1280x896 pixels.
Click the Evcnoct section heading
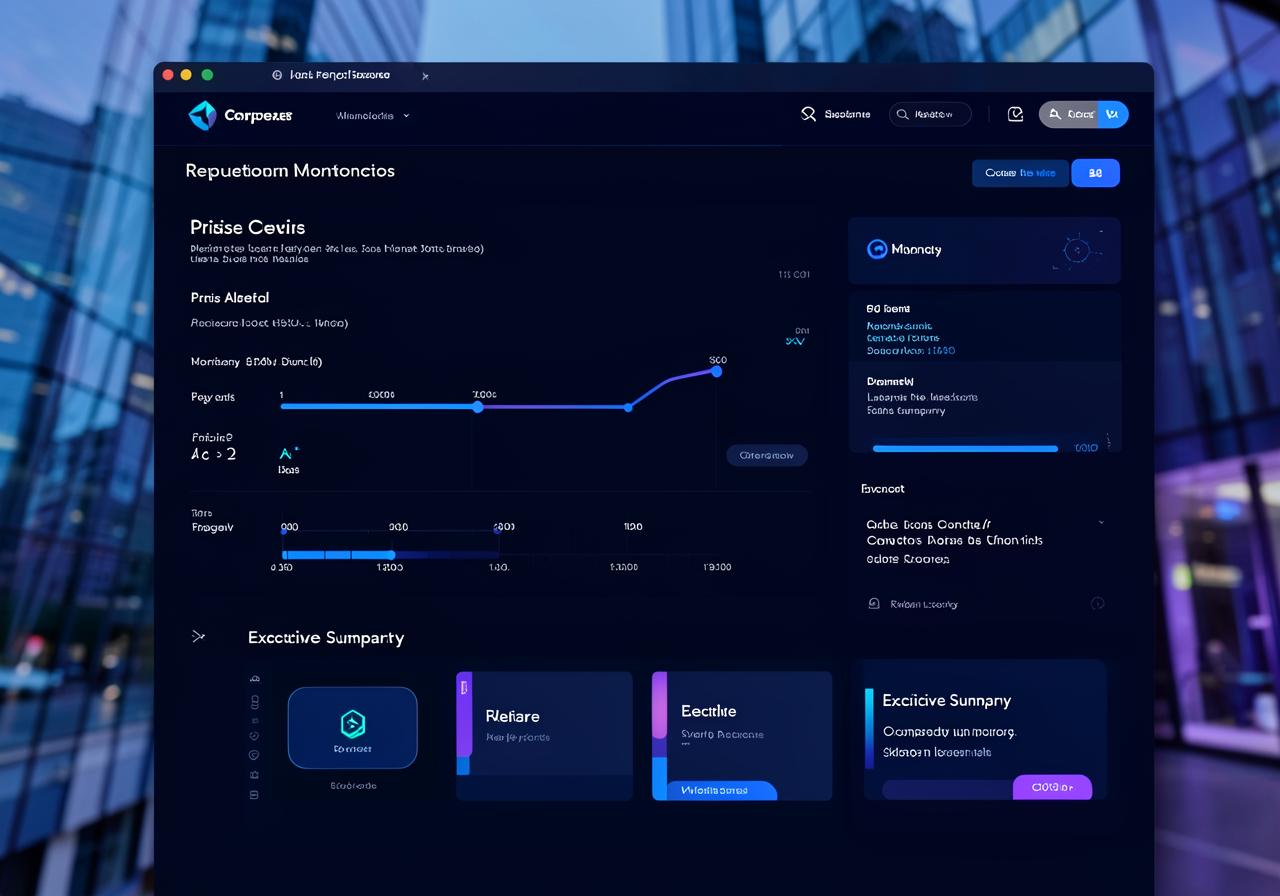click(883, 488)
